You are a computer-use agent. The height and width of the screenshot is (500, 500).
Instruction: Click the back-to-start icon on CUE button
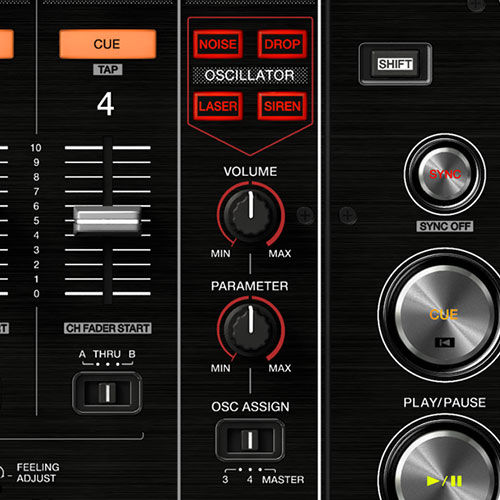[x=444, y=342]
